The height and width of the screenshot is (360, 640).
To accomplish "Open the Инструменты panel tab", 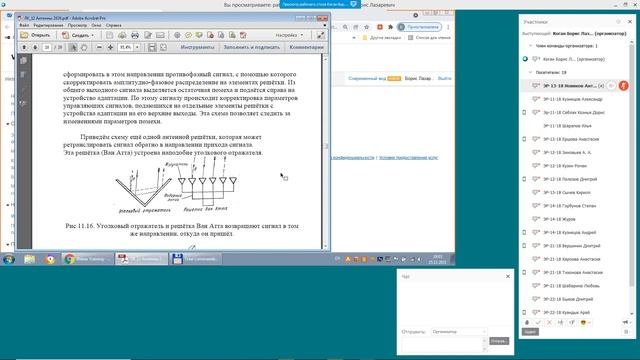I will [x=197, y=47].
